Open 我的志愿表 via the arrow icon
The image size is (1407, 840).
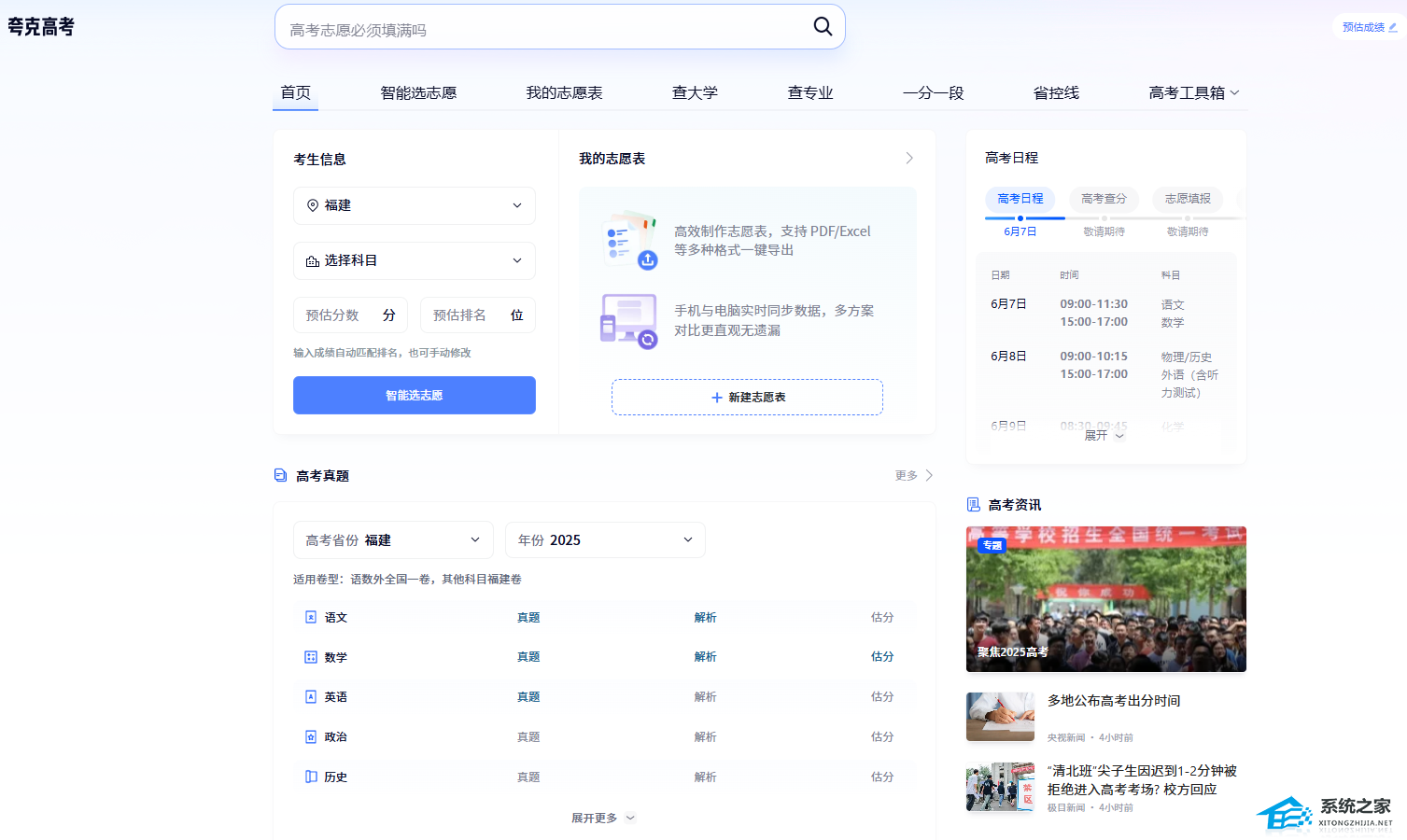(x=908, y=159)
